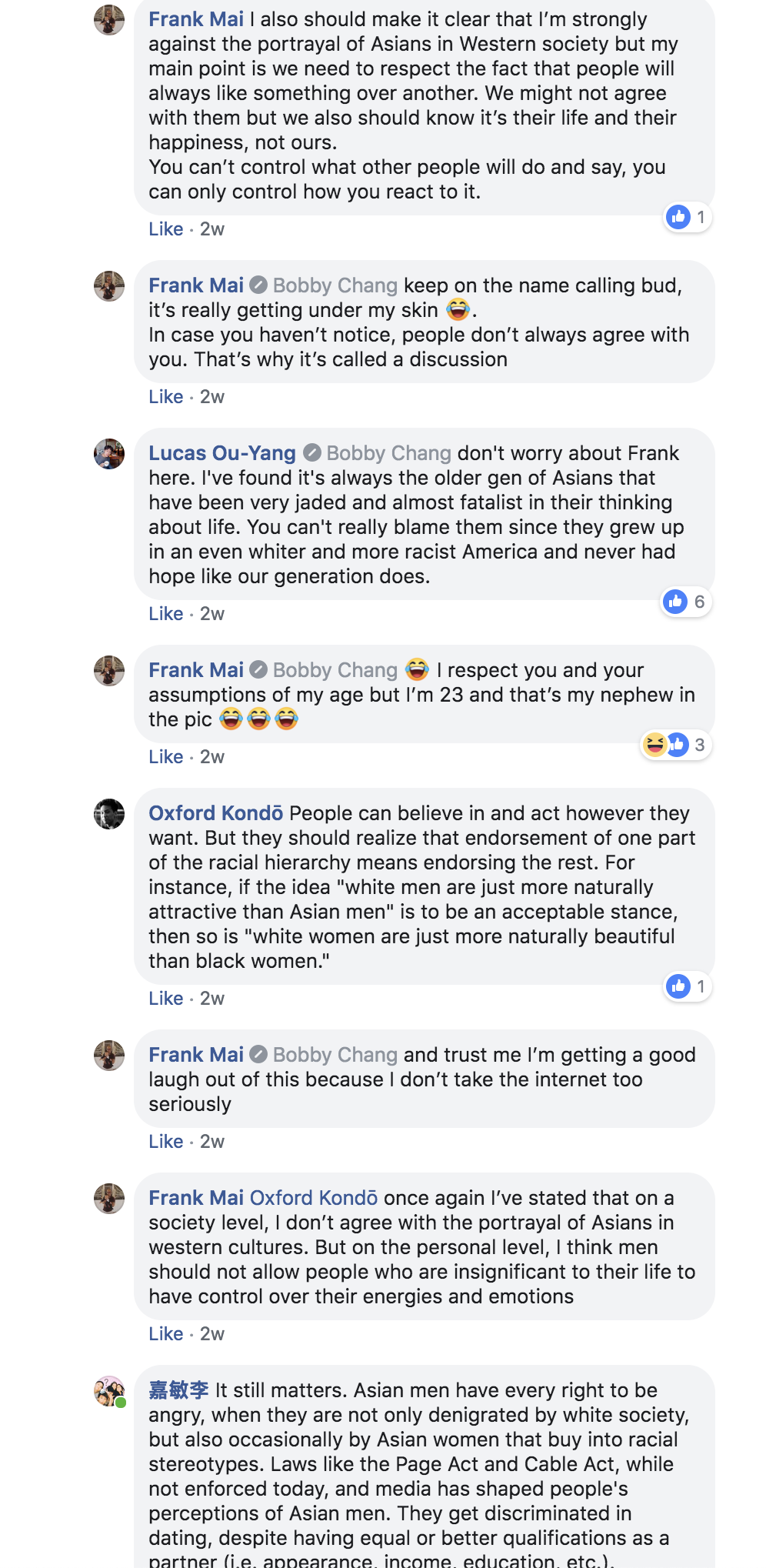
Task: Click reply badge in Frank's name-calling comment
Action: click(258, 285)
